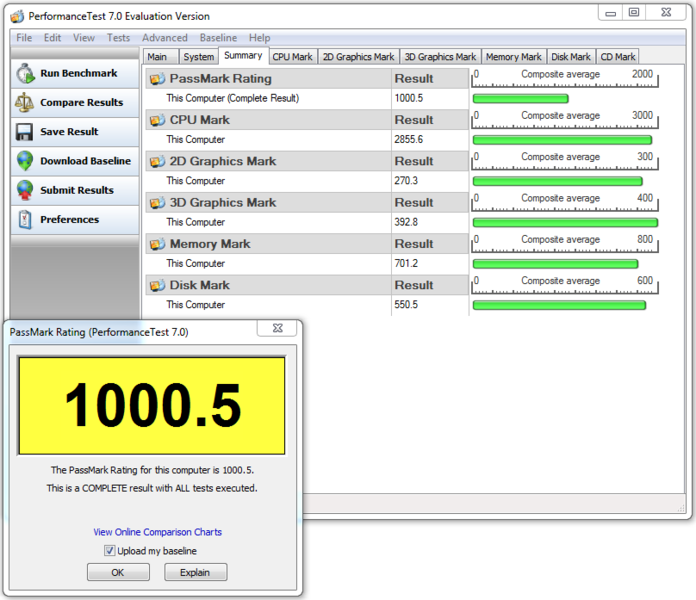Select the 3D Graphics result value 392.8
This screenshot has height=600, width=696.
tap(406, 222)
